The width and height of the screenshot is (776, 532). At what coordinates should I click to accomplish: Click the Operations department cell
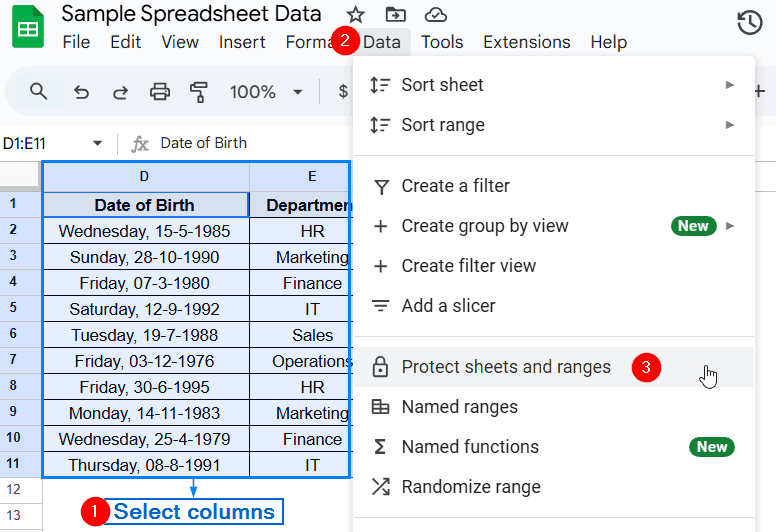click(300, 361)
